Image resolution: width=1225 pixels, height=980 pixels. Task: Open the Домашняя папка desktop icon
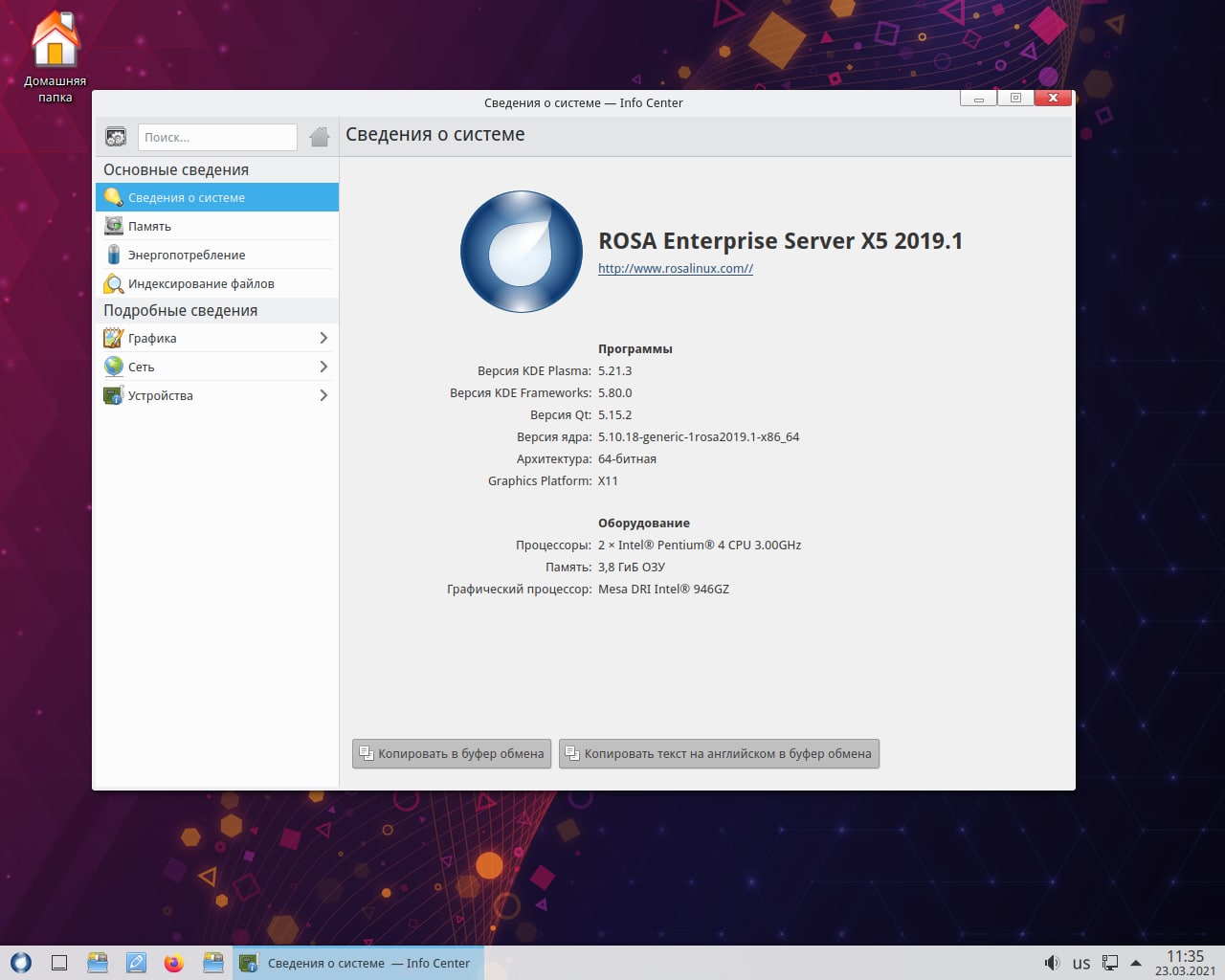(x=55, y=56)
